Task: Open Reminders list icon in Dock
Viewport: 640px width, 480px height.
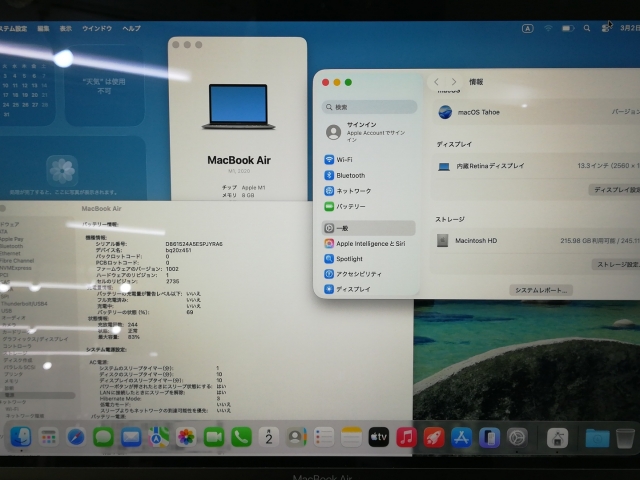Action: [324, 438]
